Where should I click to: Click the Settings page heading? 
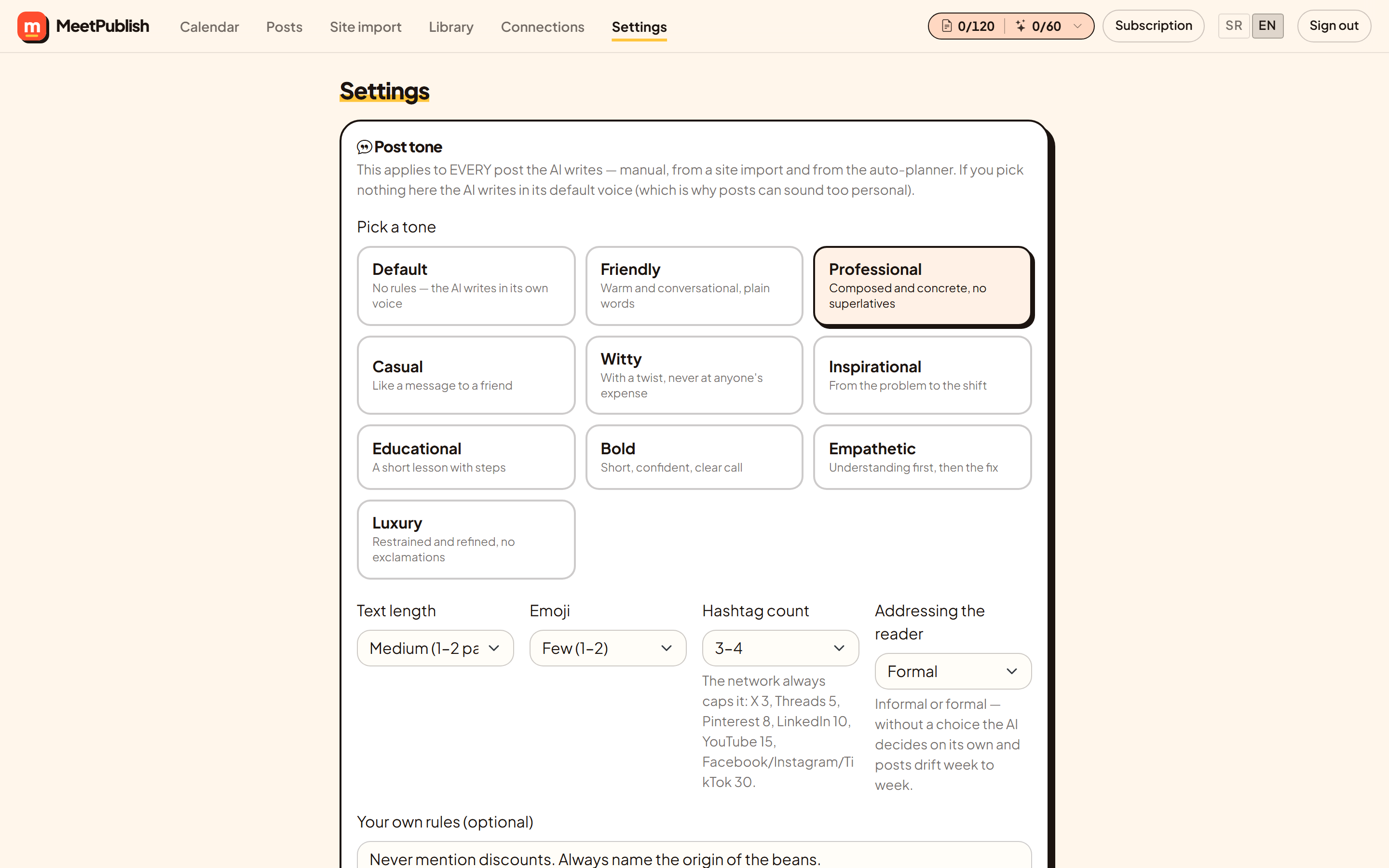(384, 91)
